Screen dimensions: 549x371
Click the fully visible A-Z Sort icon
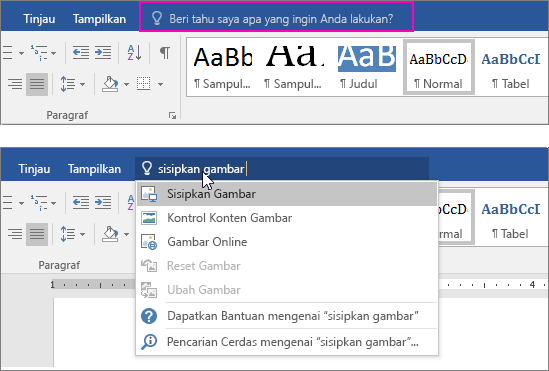[x=134, y=52]
